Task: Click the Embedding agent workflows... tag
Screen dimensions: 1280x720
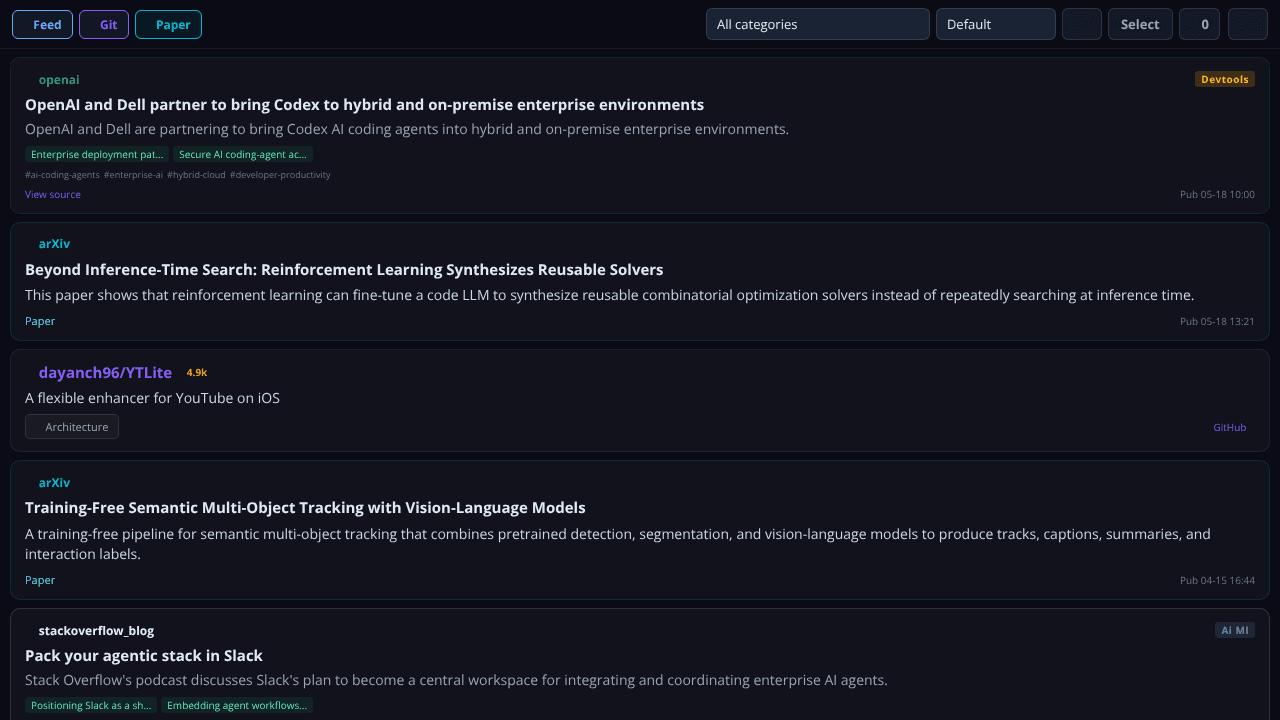Action: pos(237,705)
